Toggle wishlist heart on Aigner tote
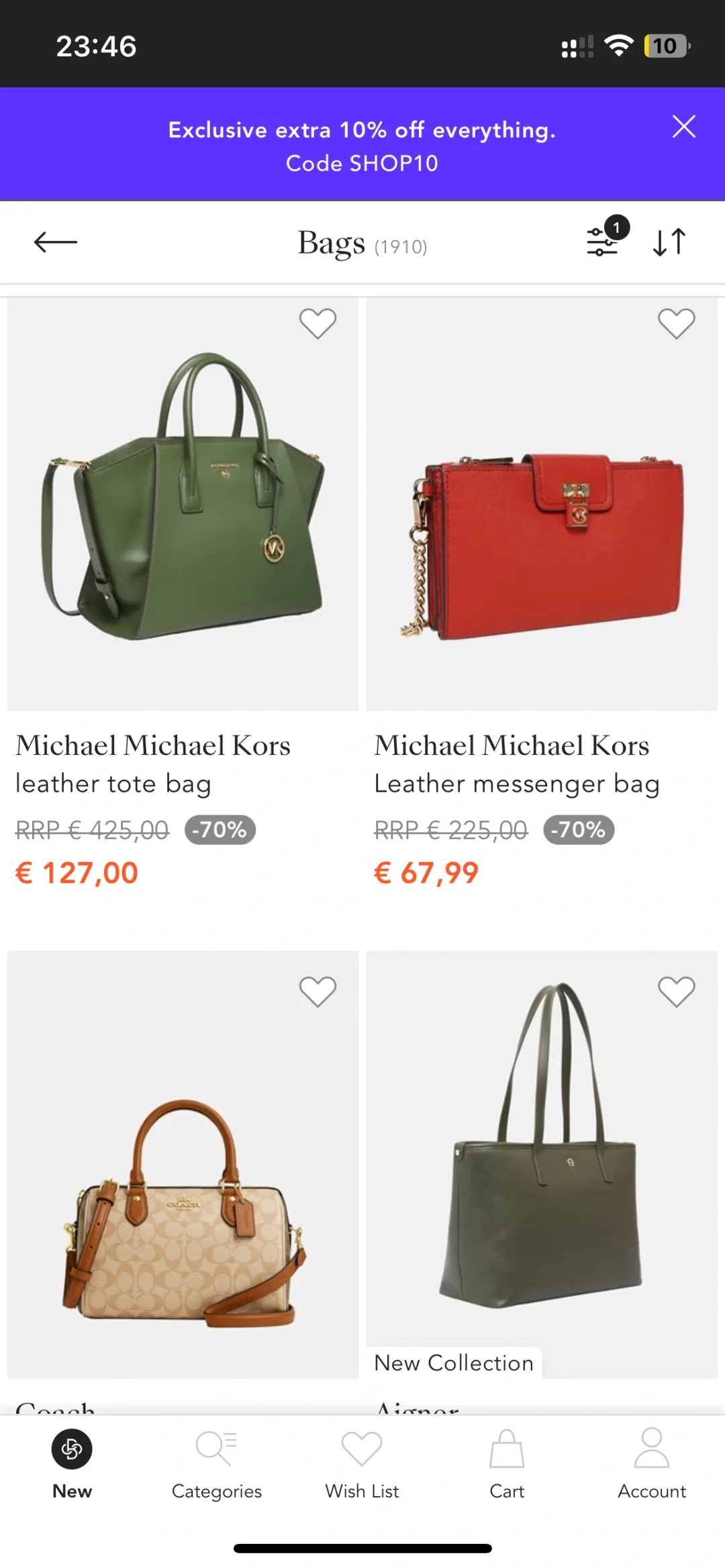 pos(676,991)
